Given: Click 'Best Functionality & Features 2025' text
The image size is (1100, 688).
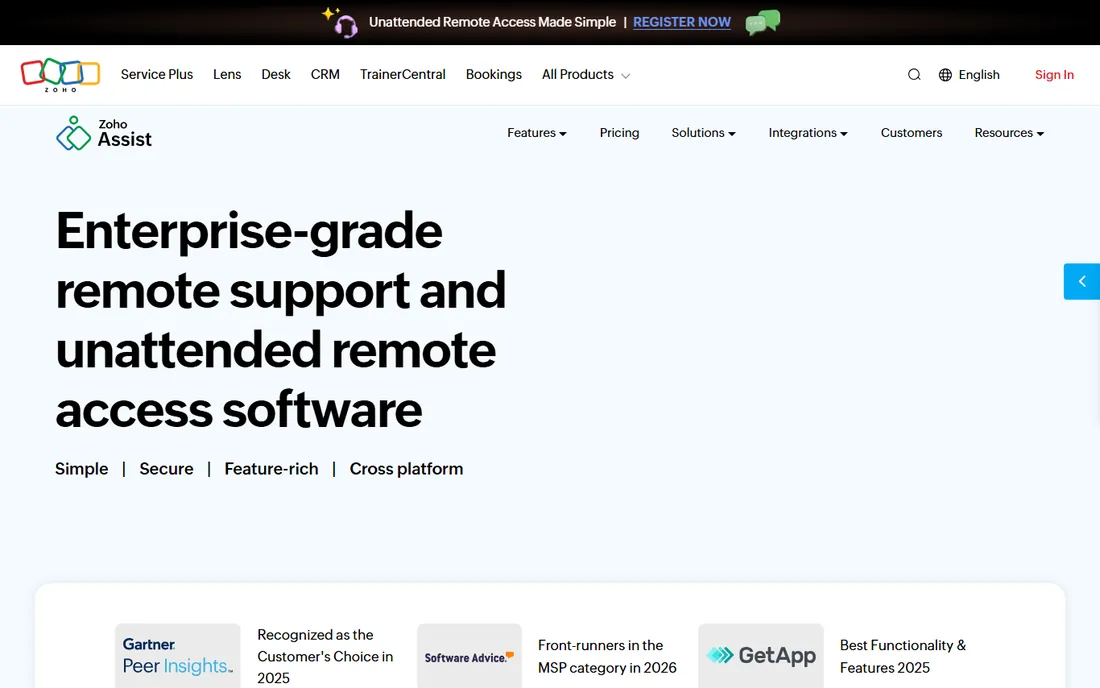Looking at the screenshot, I should coord(903,656).
